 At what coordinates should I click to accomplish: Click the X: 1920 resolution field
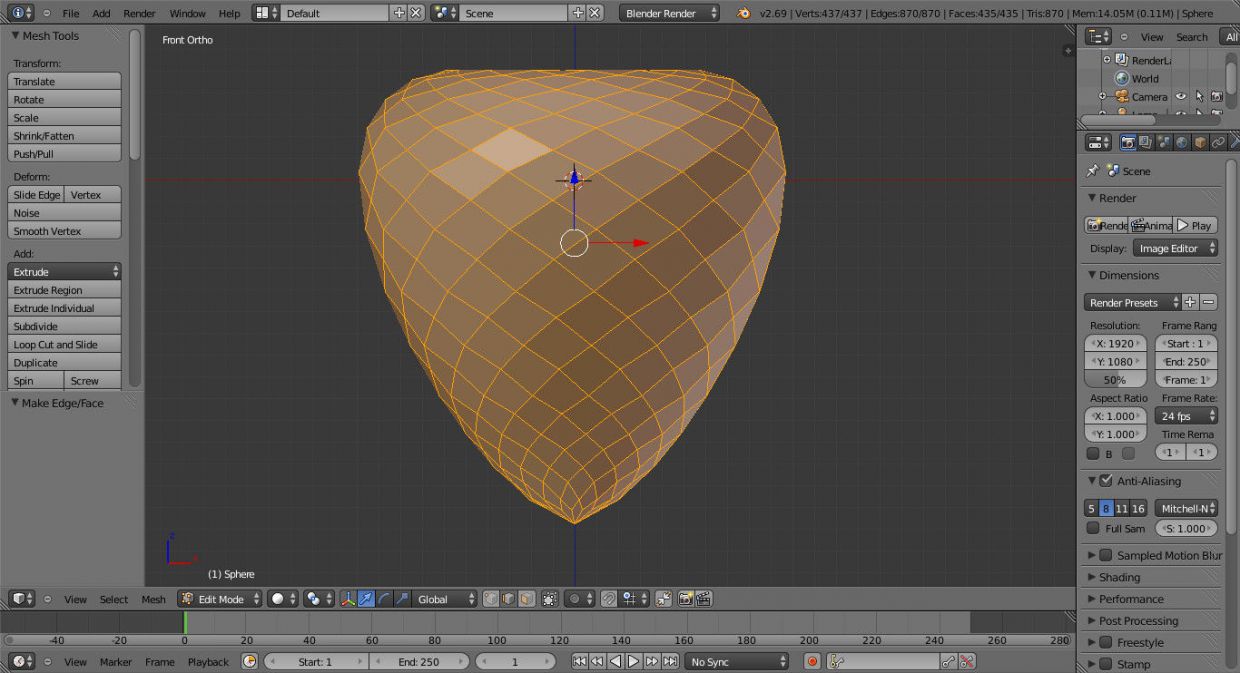1115,343
